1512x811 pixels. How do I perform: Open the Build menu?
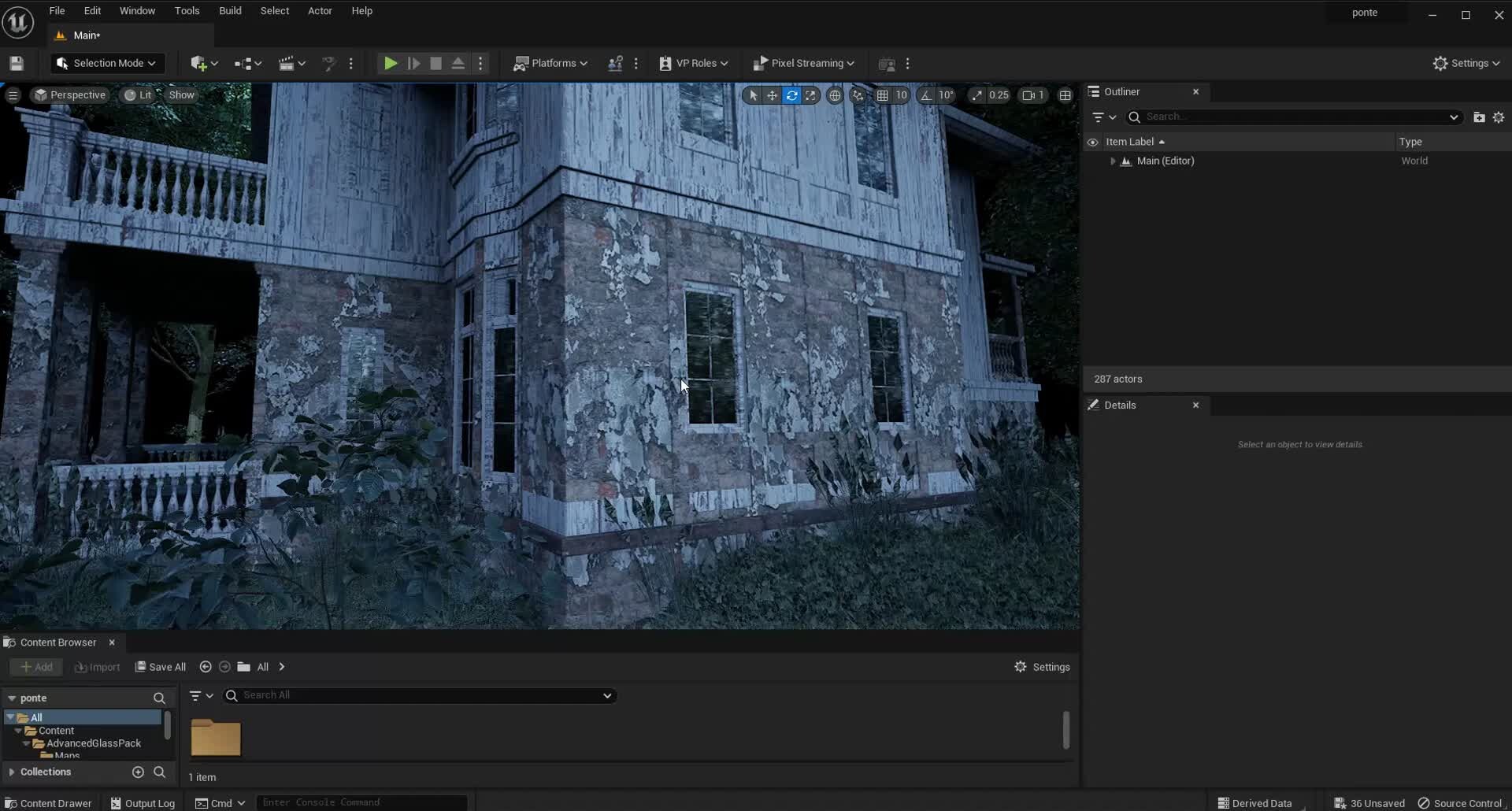(x=230, y=10)
